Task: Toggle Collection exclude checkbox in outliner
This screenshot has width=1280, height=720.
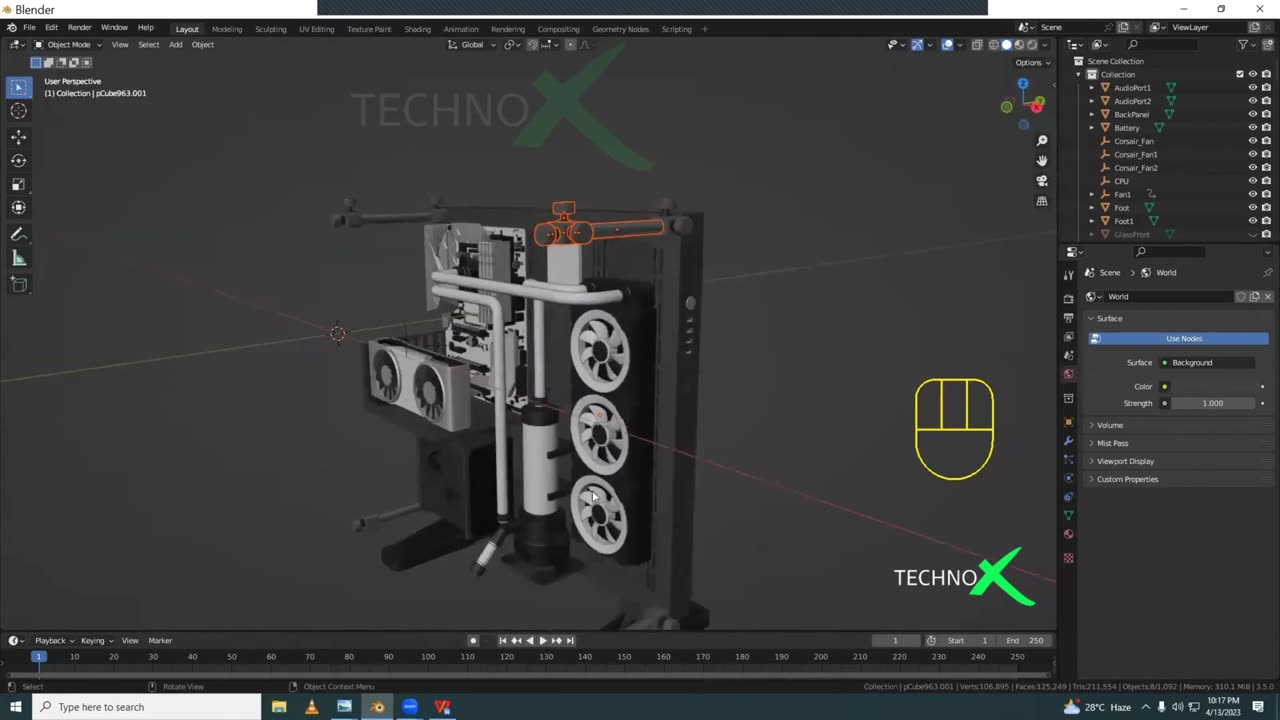Action: [1240, 74]
